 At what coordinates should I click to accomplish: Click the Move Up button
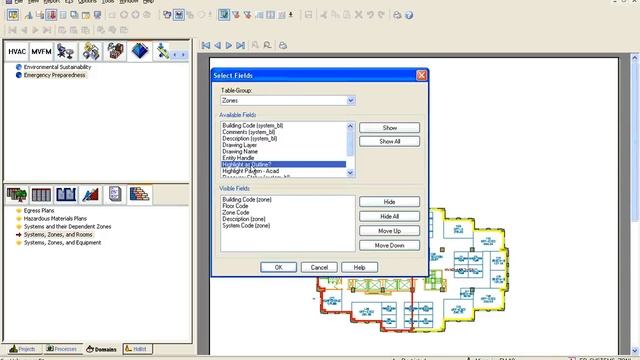point(389,231)
